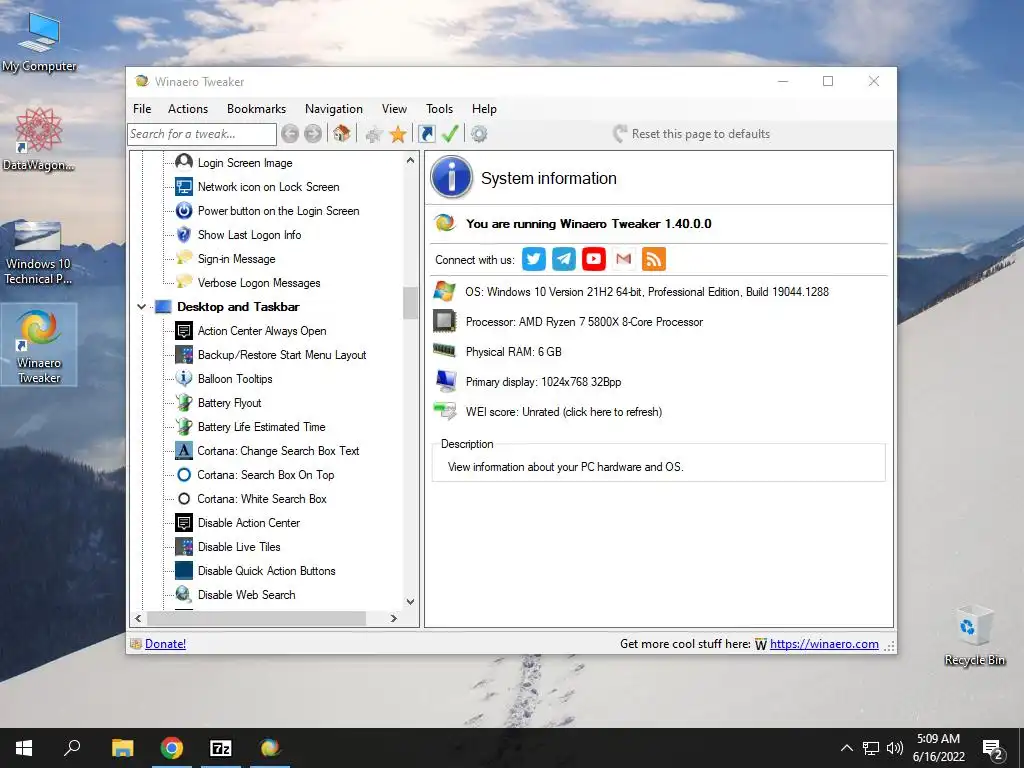Select Backup/Restore Start Menu Layout
This screenshot has height=768, width=1024.
tap(282, 355)
